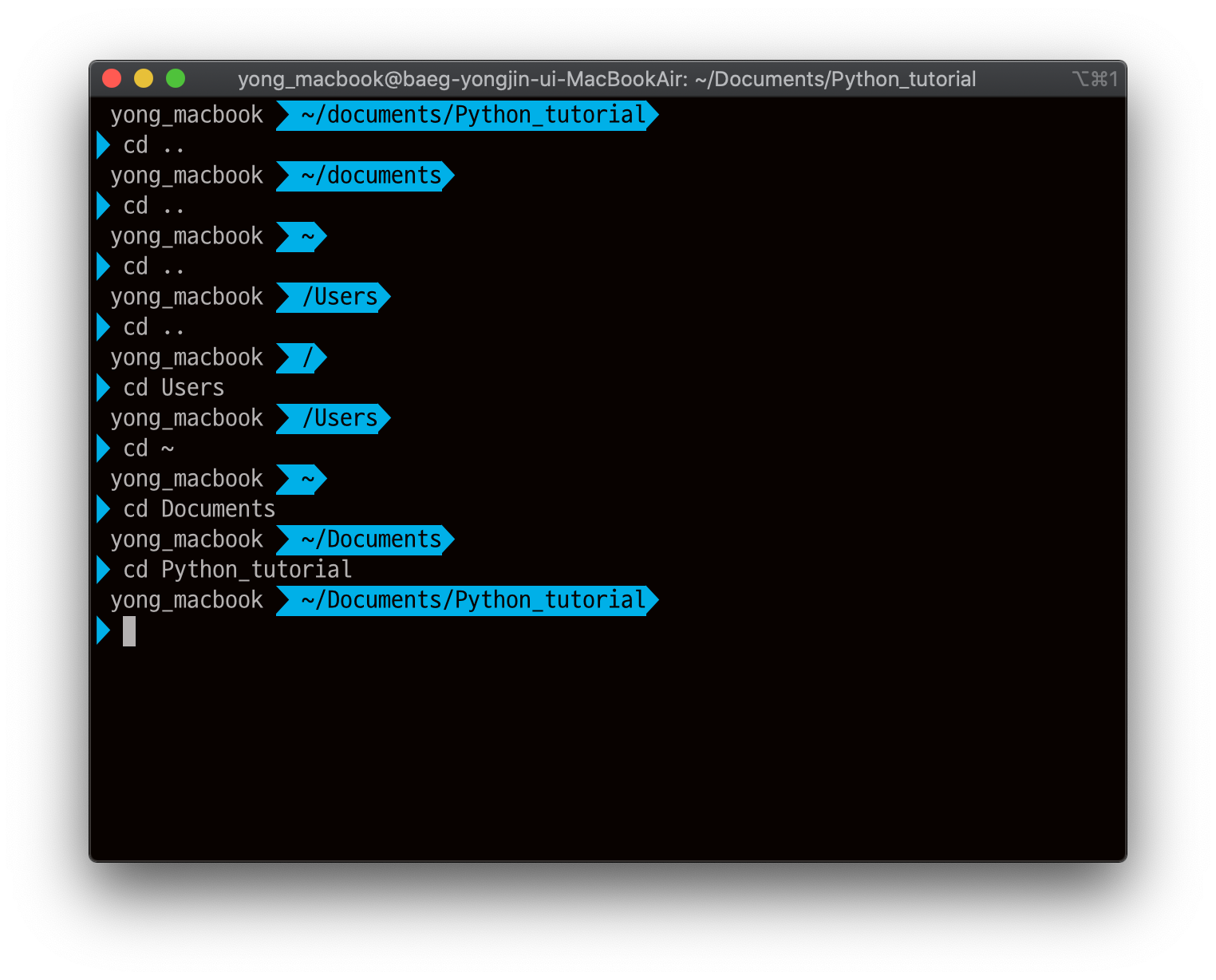Click the cd Python_tutorial command text
This screenshot has height=980, width=1216.
pos(235,569)
